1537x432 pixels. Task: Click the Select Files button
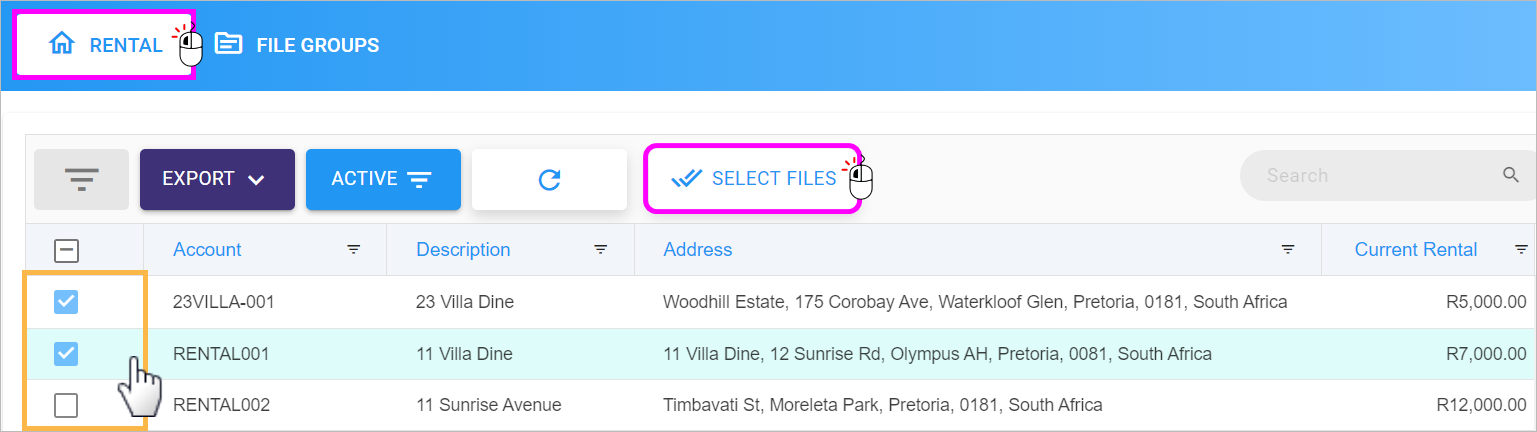pos(753,178)
